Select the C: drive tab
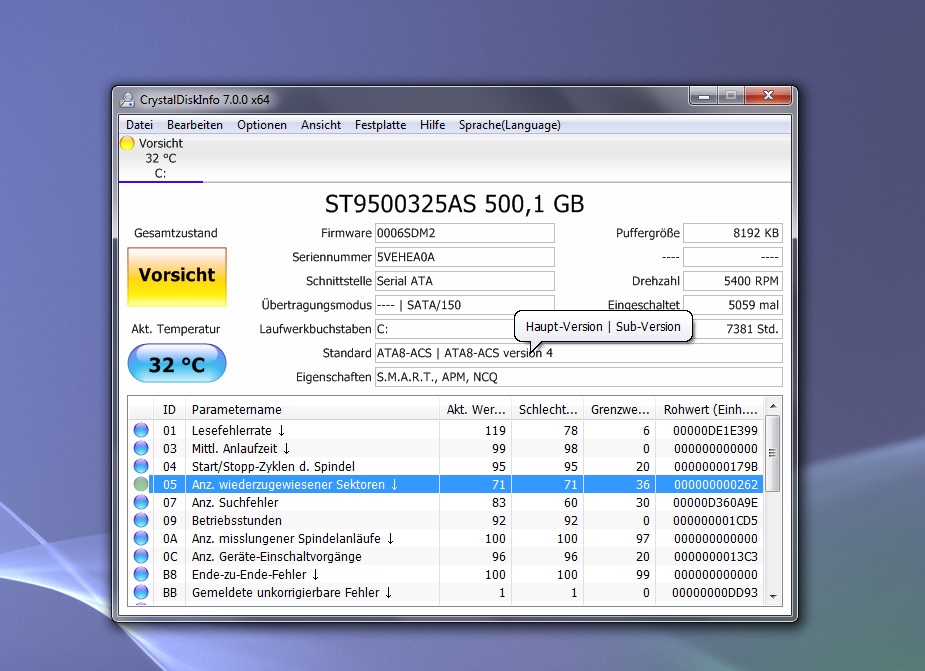 click(160, 158)
